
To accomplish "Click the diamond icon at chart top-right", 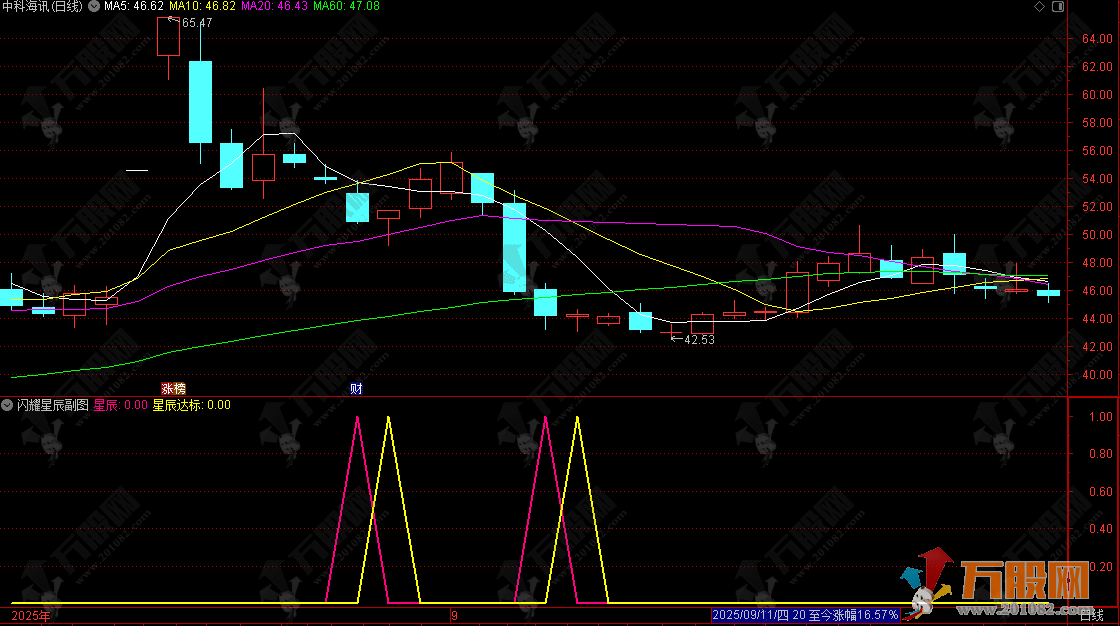I will [1039, 6].
